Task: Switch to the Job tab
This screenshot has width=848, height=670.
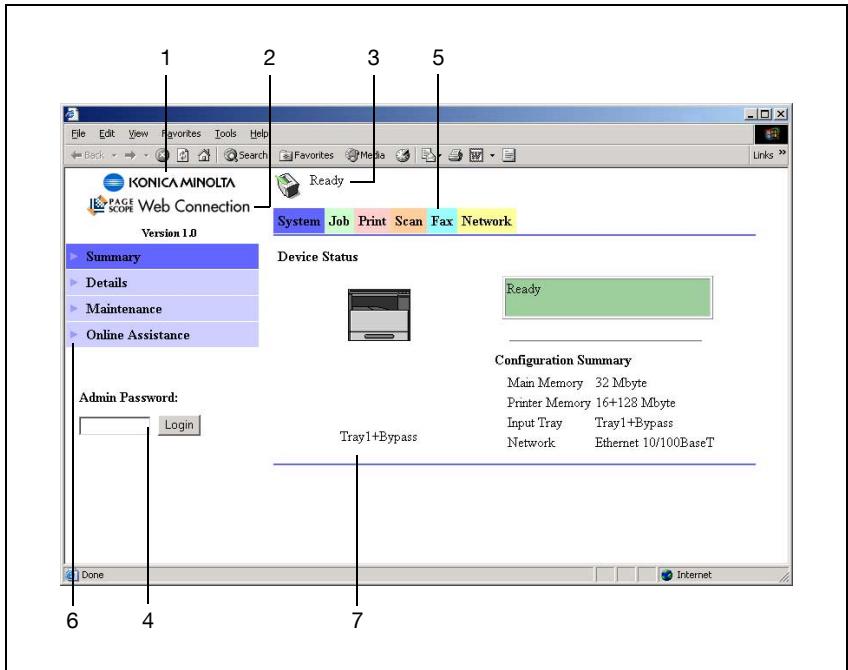Action: 339,221
